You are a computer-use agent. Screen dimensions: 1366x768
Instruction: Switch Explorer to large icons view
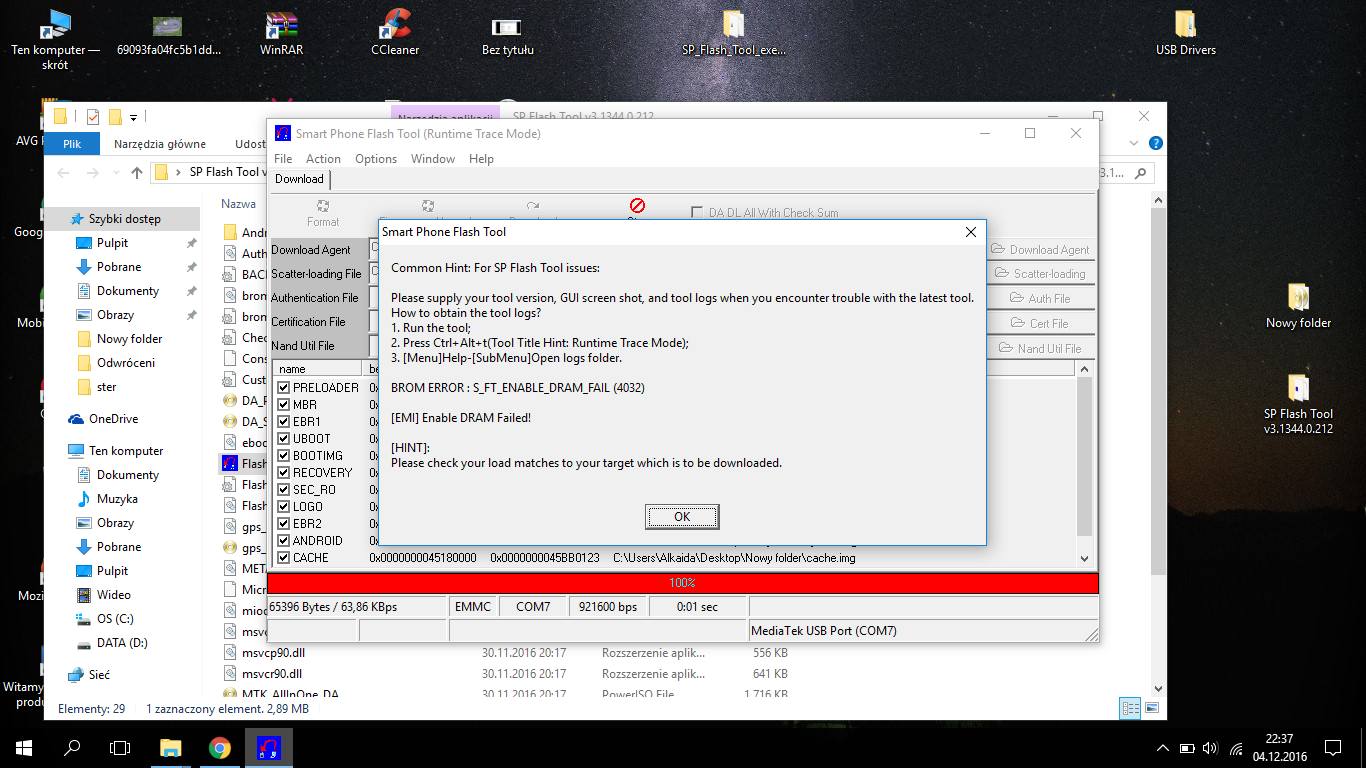(1151, 708)
